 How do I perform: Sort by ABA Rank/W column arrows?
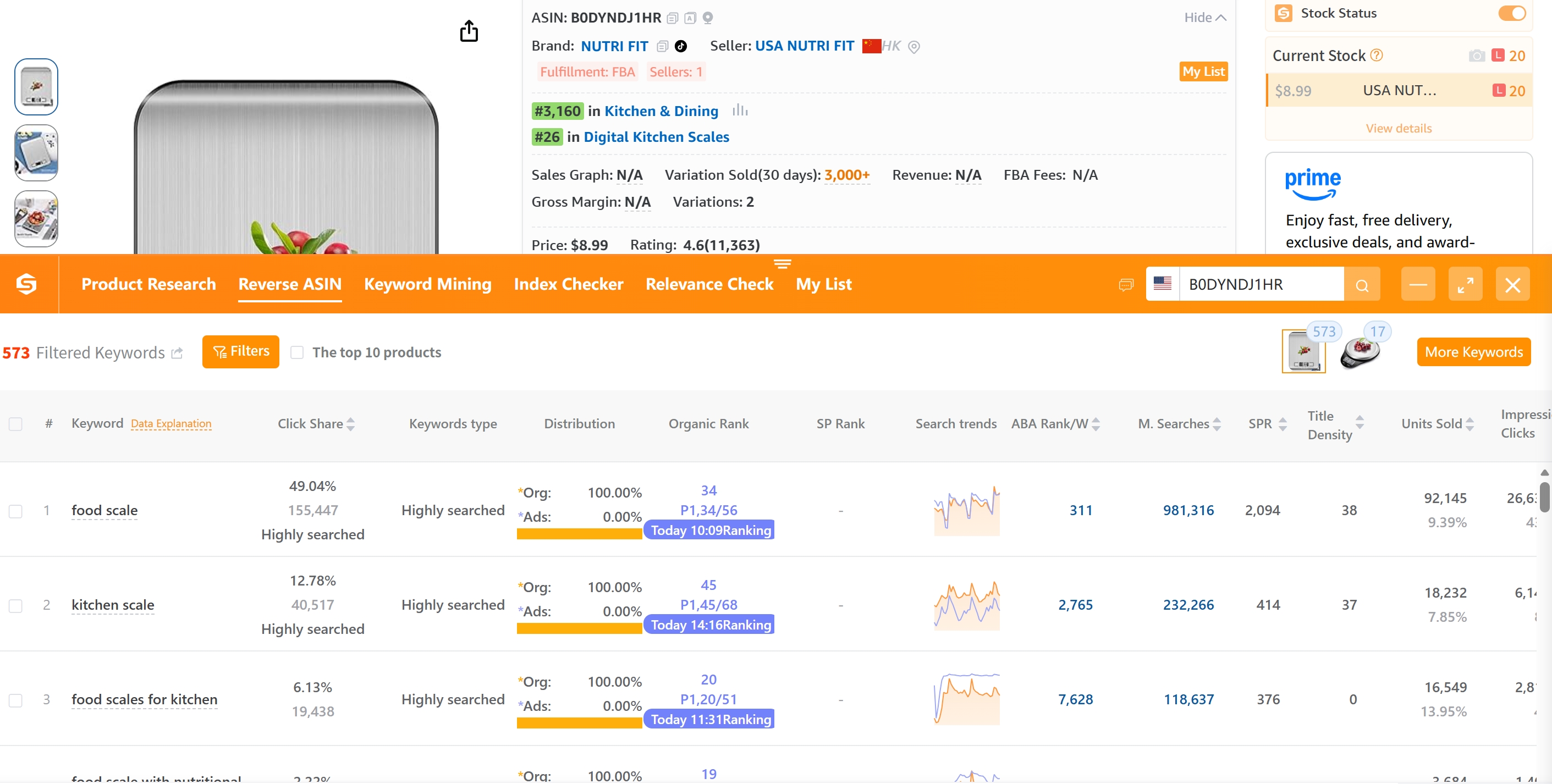click(x=1096, y=424)
